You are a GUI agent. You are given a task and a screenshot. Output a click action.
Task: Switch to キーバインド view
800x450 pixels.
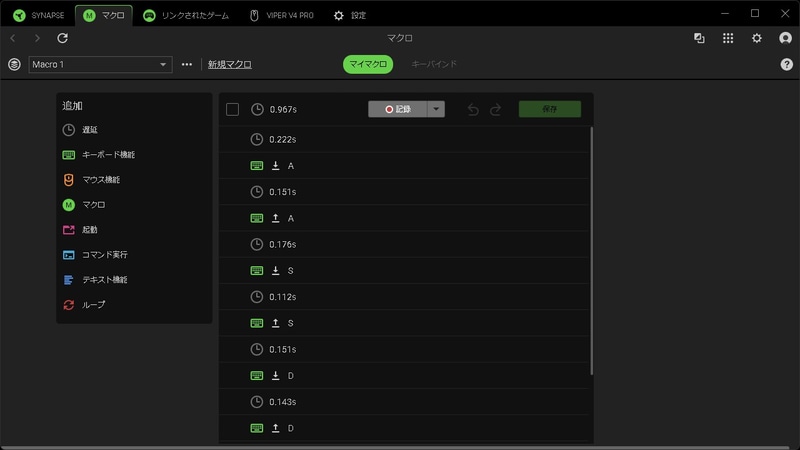(434, 64)
